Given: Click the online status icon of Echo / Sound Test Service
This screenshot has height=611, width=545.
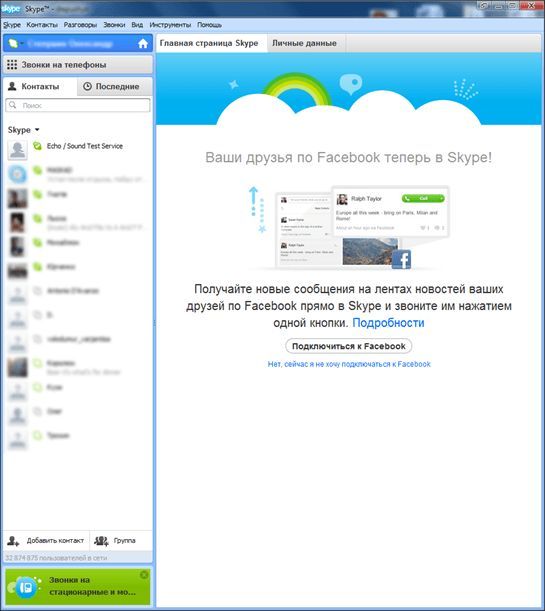Looking at the screenshot, I should (x=37, y=146).
